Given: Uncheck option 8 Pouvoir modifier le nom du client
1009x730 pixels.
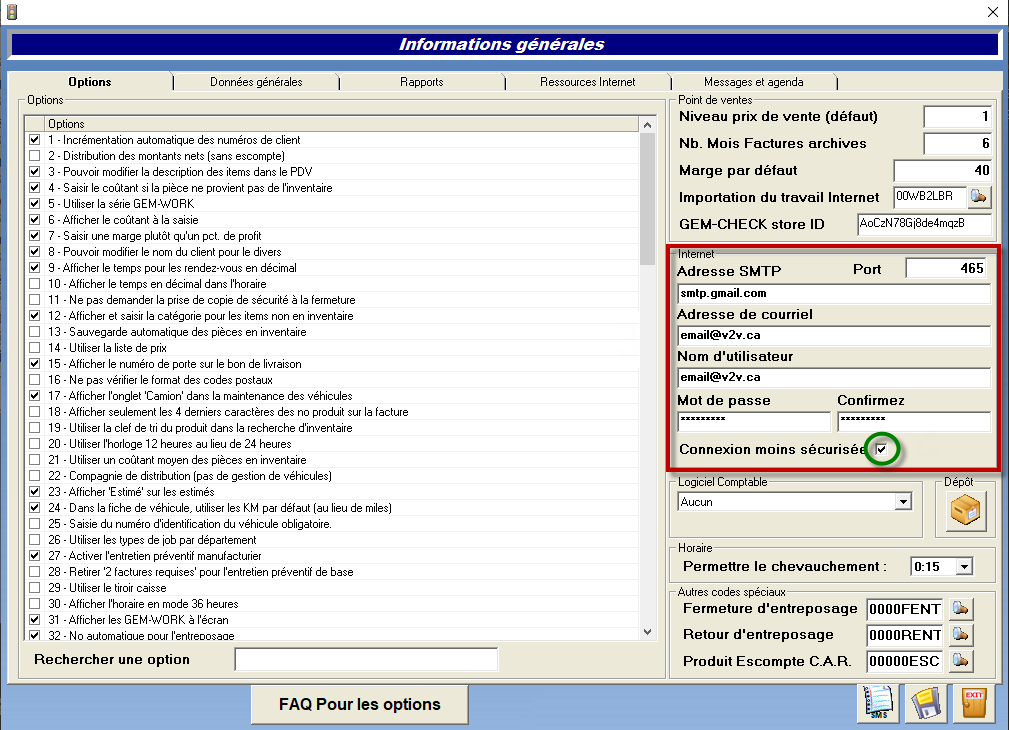Looking at the screenshot, I should point(35,252).
